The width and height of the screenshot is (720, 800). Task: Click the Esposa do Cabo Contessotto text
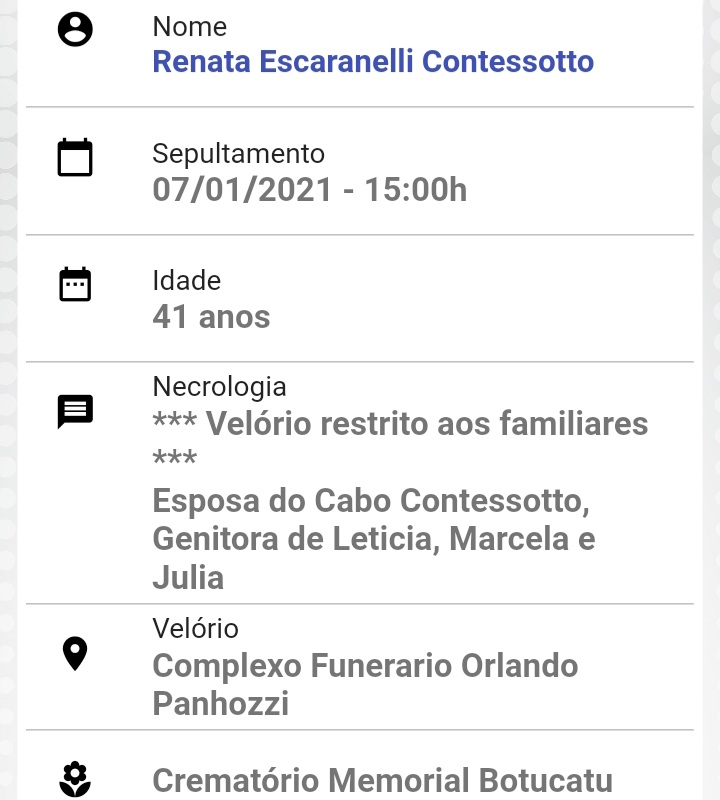coord(371,501)
